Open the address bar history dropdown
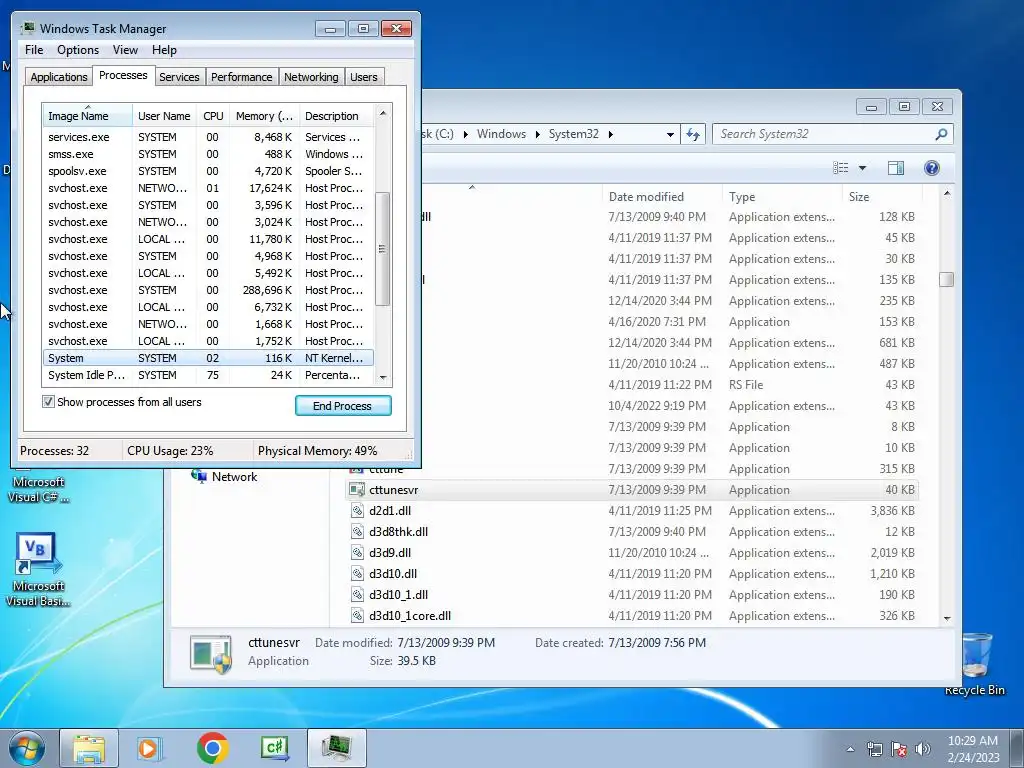1024x768 pixels. click(x=670, y=134)
